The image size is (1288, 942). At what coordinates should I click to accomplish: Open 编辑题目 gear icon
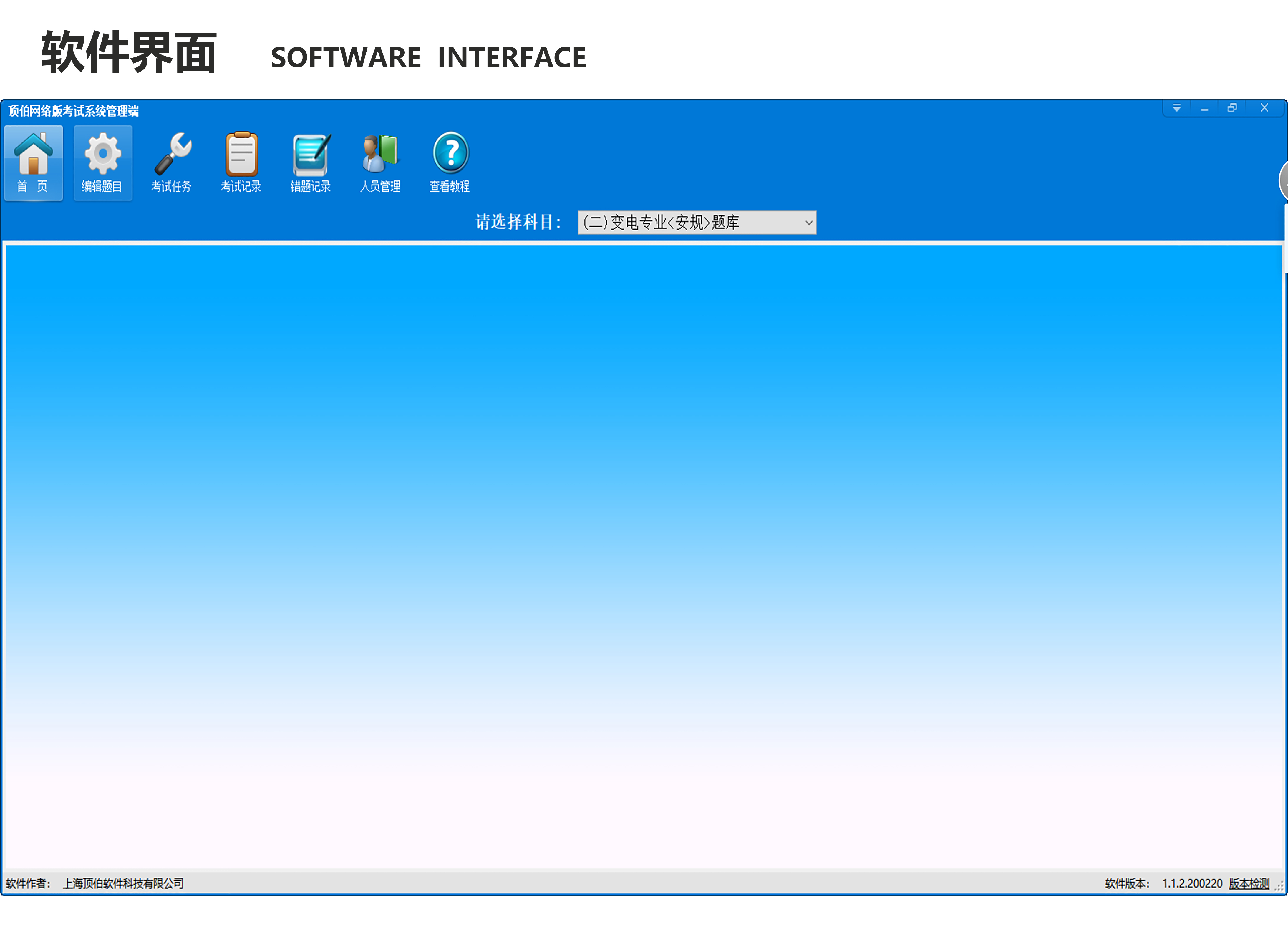pos(103,162)
